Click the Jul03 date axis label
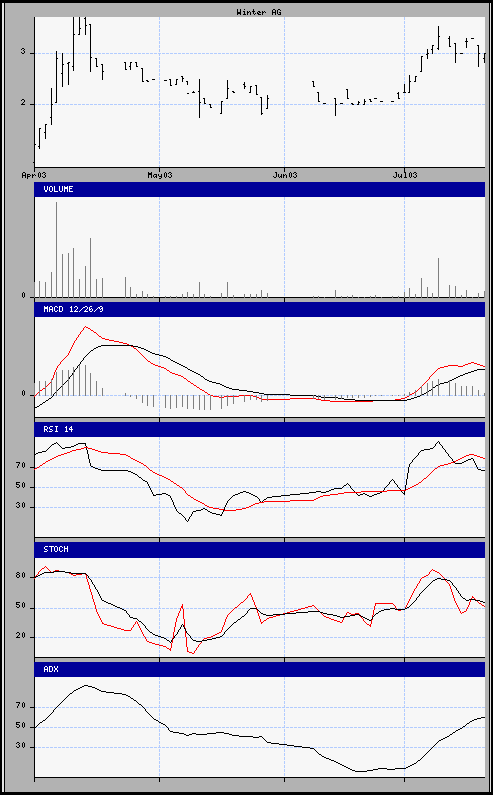Screen dimensions: 493x795 [405, 175]
